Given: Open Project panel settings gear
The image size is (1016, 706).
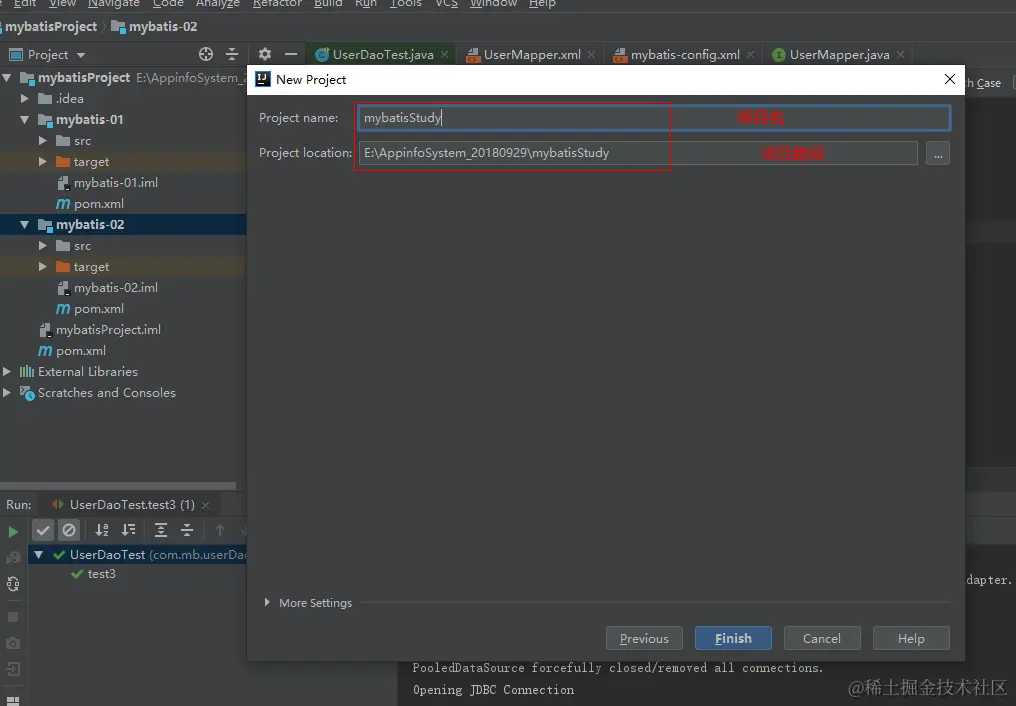Looking at the screenshot, I should click(x=264, y=54).
